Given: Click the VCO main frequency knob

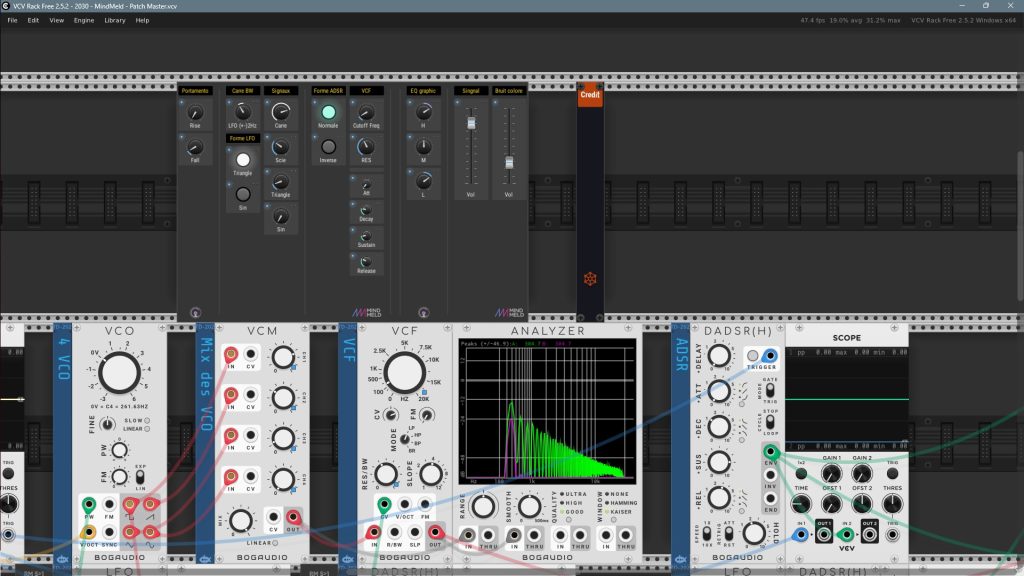Looking at the screenshot, I should tap(119, 373).
